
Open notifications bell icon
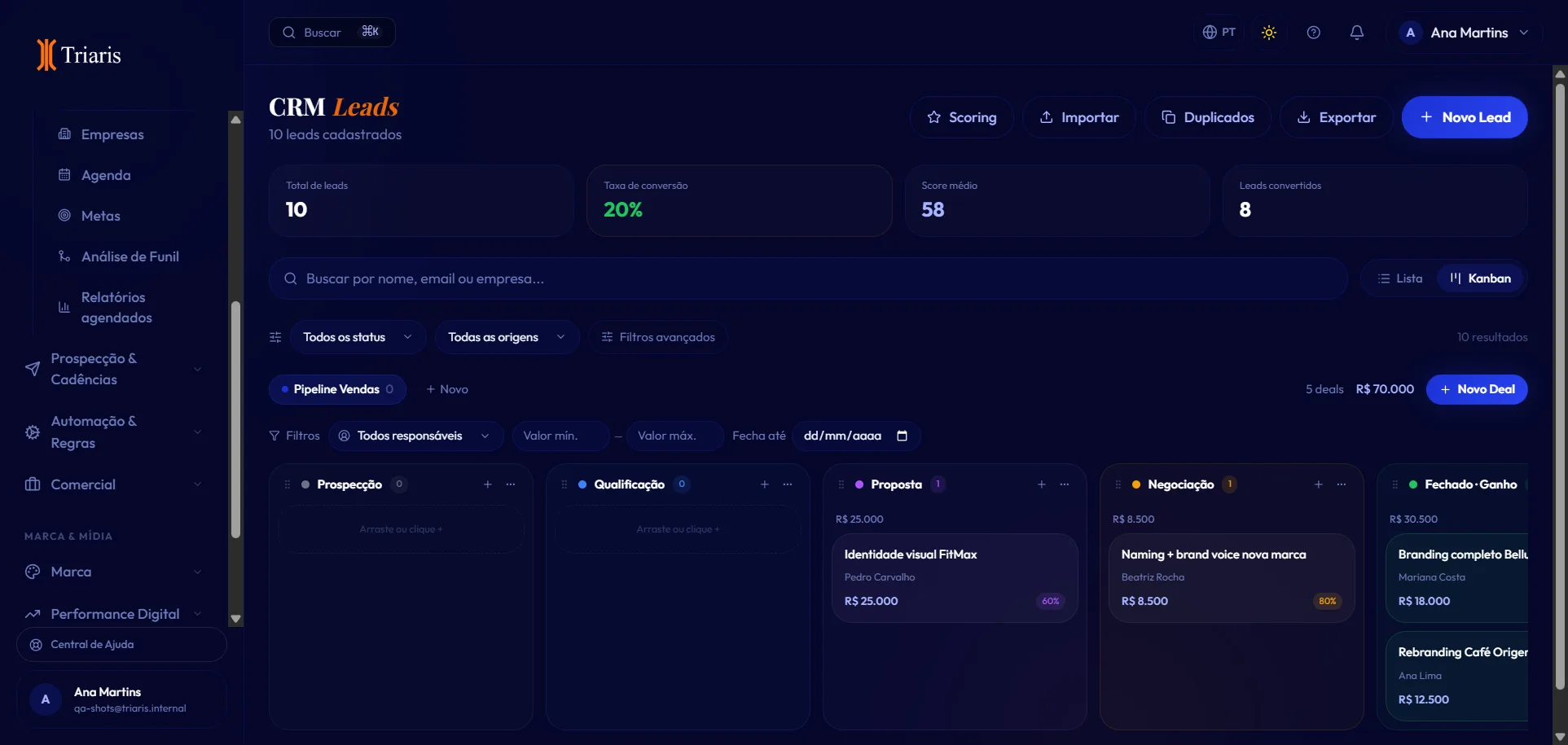point(1356,33)
